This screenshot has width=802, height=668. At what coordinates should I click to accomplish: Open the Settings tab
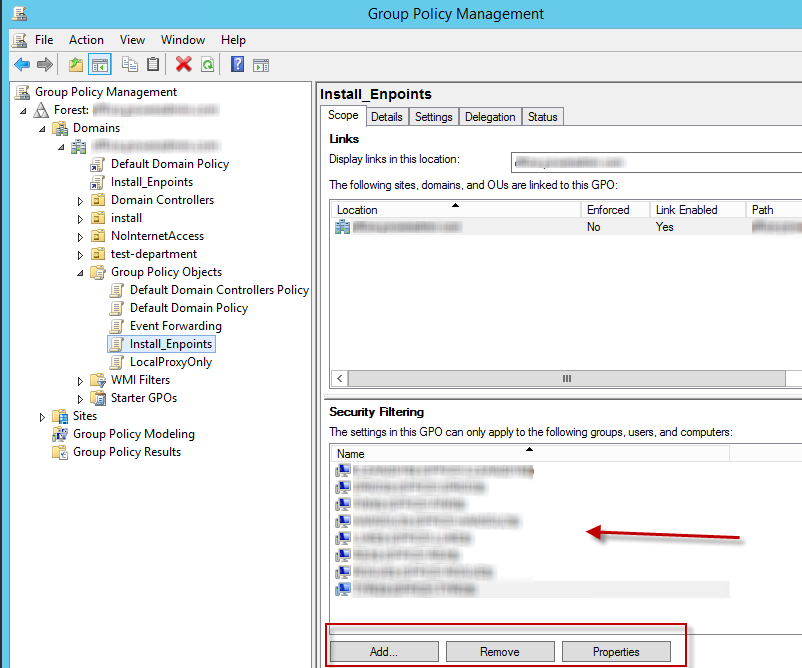click(x=434, y=117)
